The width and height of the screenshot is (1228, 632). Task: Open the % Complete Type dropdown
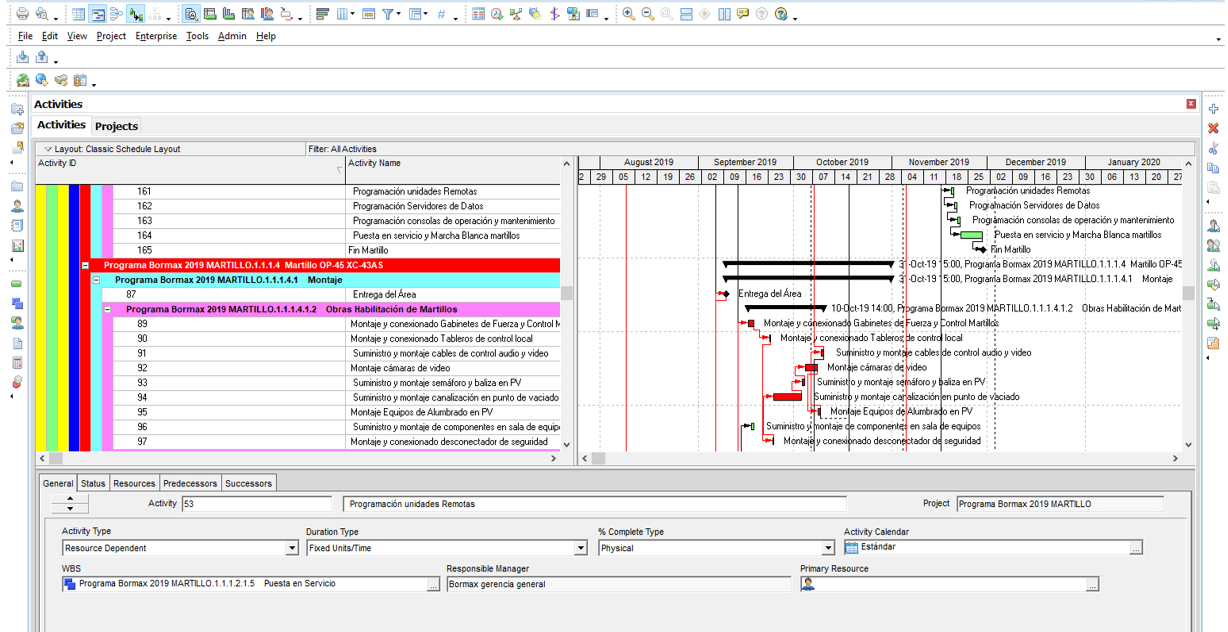[x=827, y=548]
